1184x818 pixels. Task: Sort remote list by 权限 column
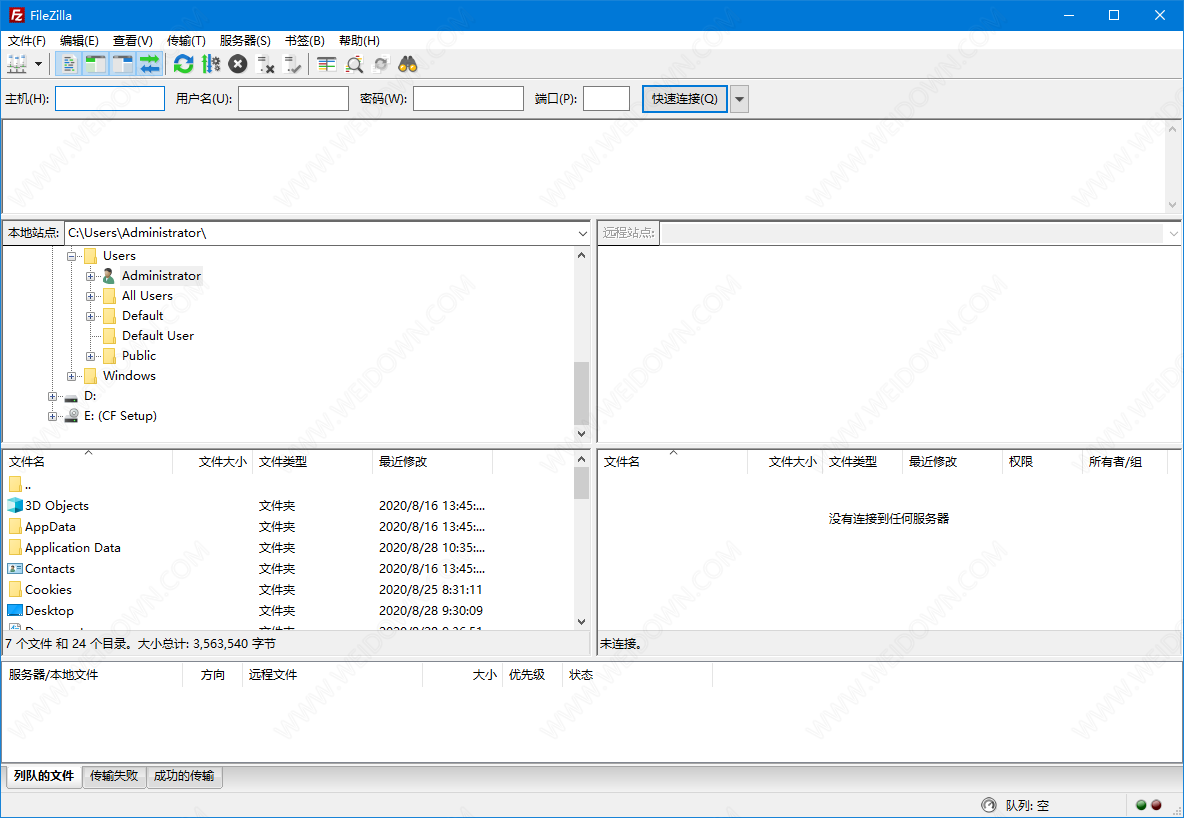tap(1041, 461)
